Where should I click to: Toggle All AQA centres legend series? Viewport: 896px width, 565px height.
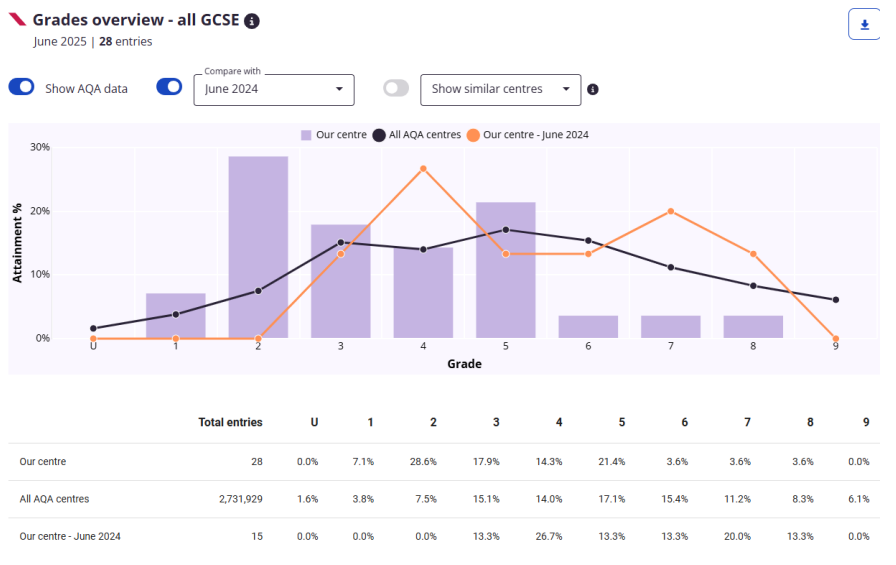416,134
